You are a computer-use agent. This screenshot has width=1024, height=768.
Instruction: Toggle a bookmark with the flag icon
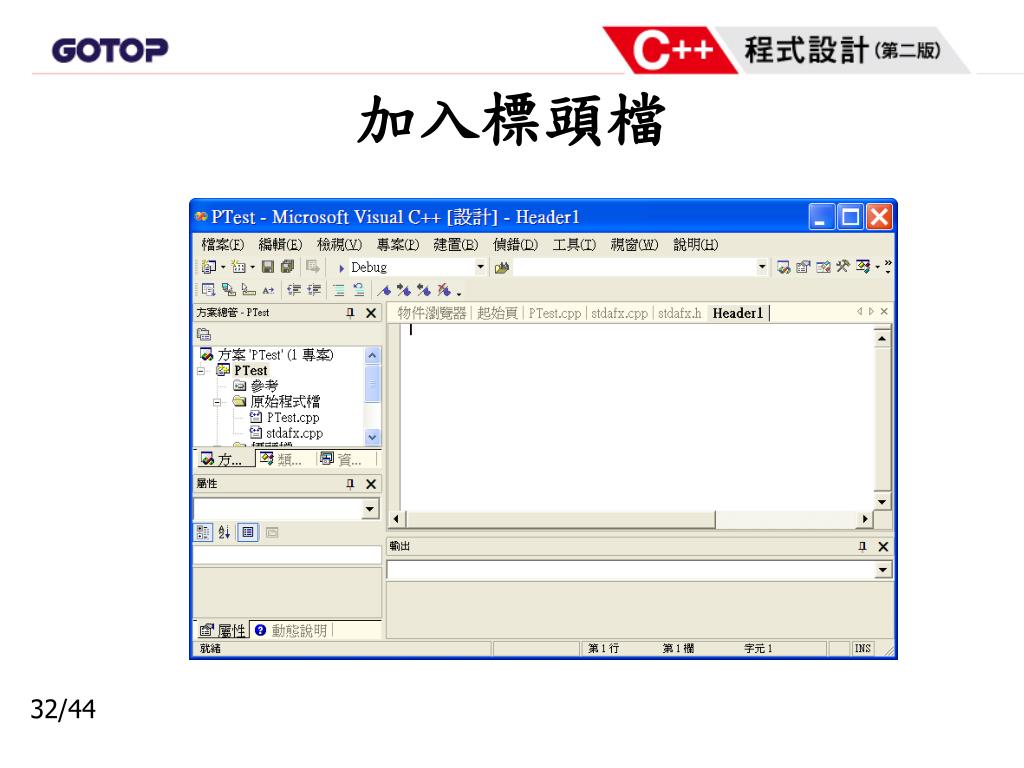[x=385, y=290]
